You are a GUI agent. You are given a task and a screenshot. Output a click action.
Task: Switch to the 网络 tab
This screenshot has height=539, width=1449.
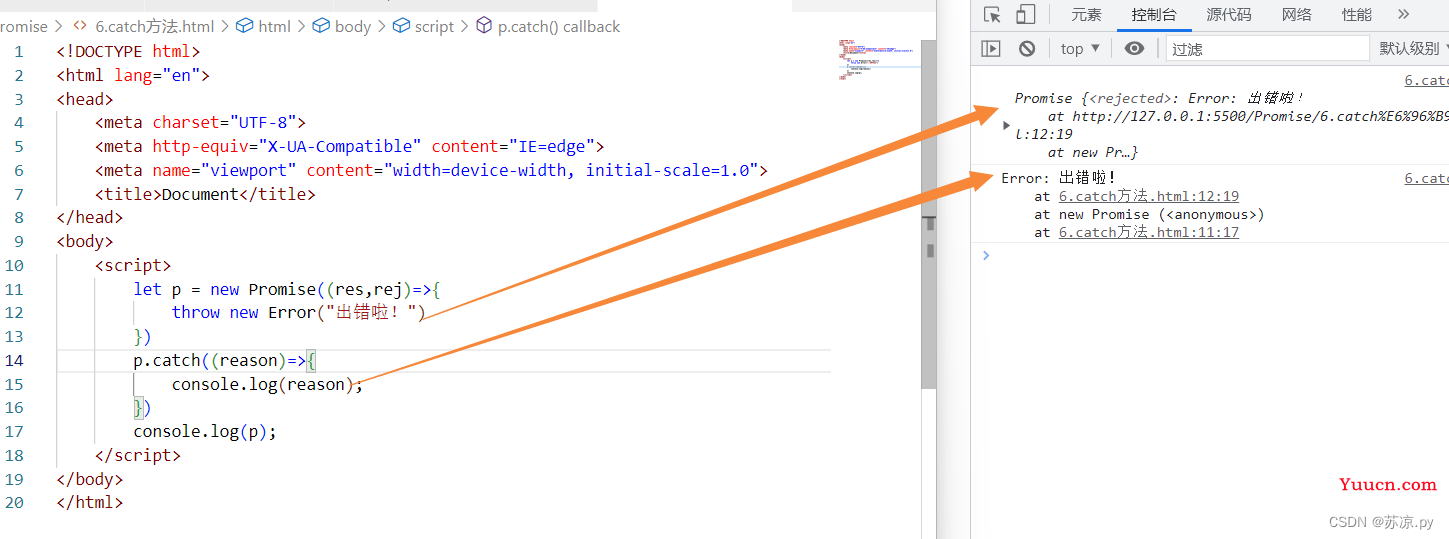pos(1297,14)
